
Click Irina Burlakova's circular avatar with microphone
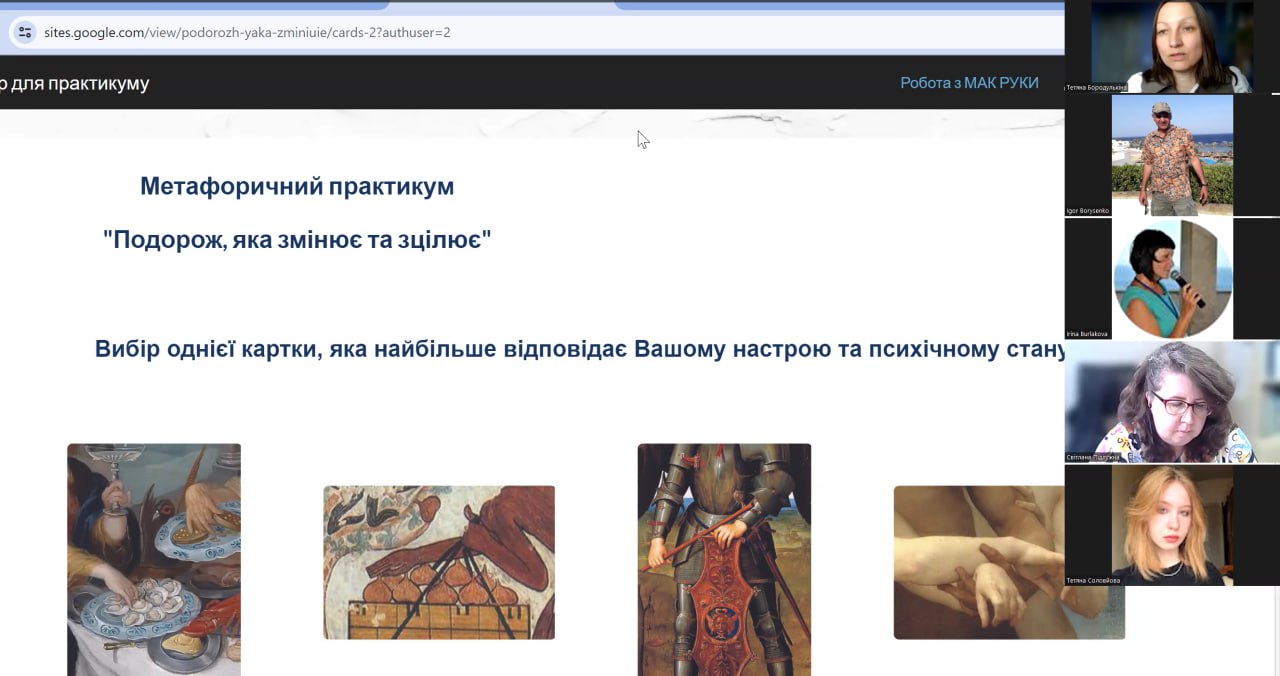point(1172,278)
